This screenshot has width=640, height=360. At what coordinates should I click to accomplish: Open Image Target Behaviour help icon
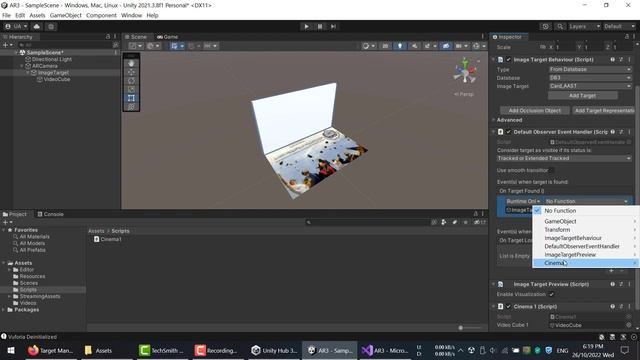click(612, 60)
